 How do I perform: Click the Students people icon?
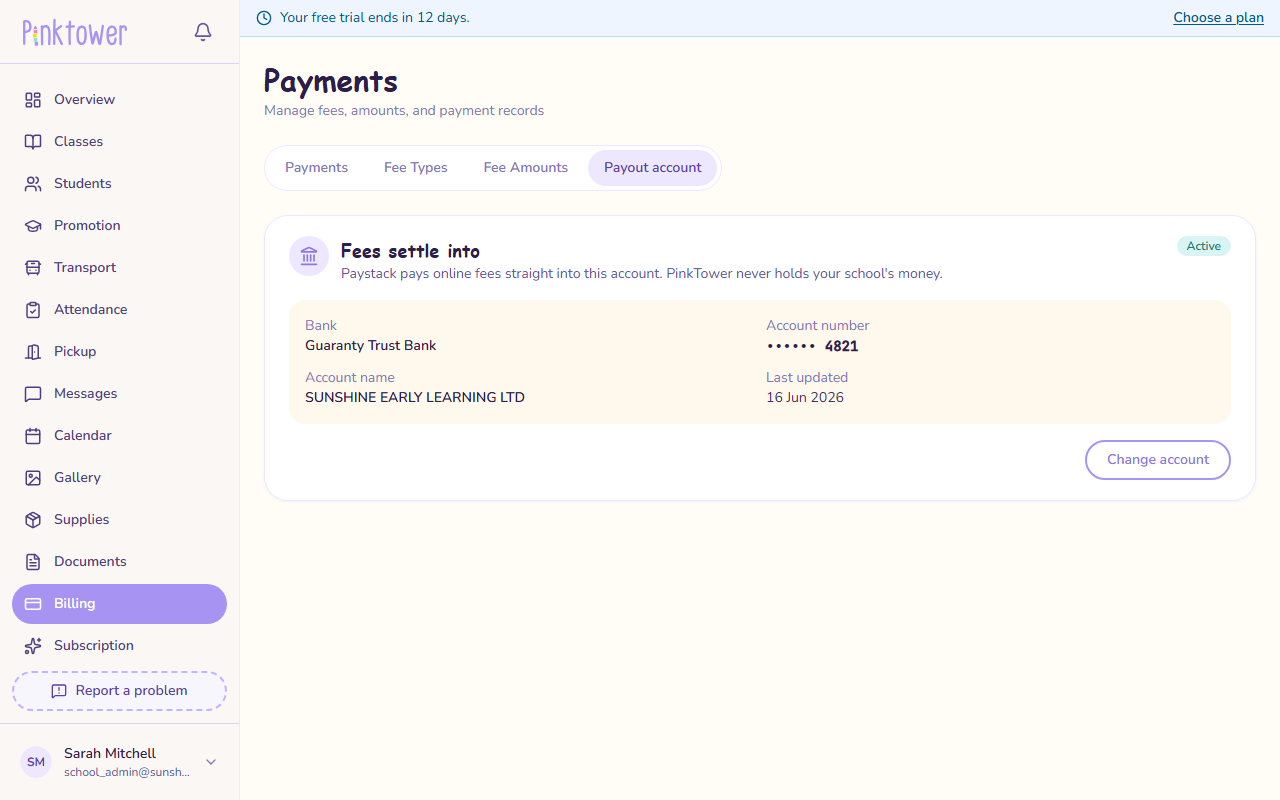33,184
